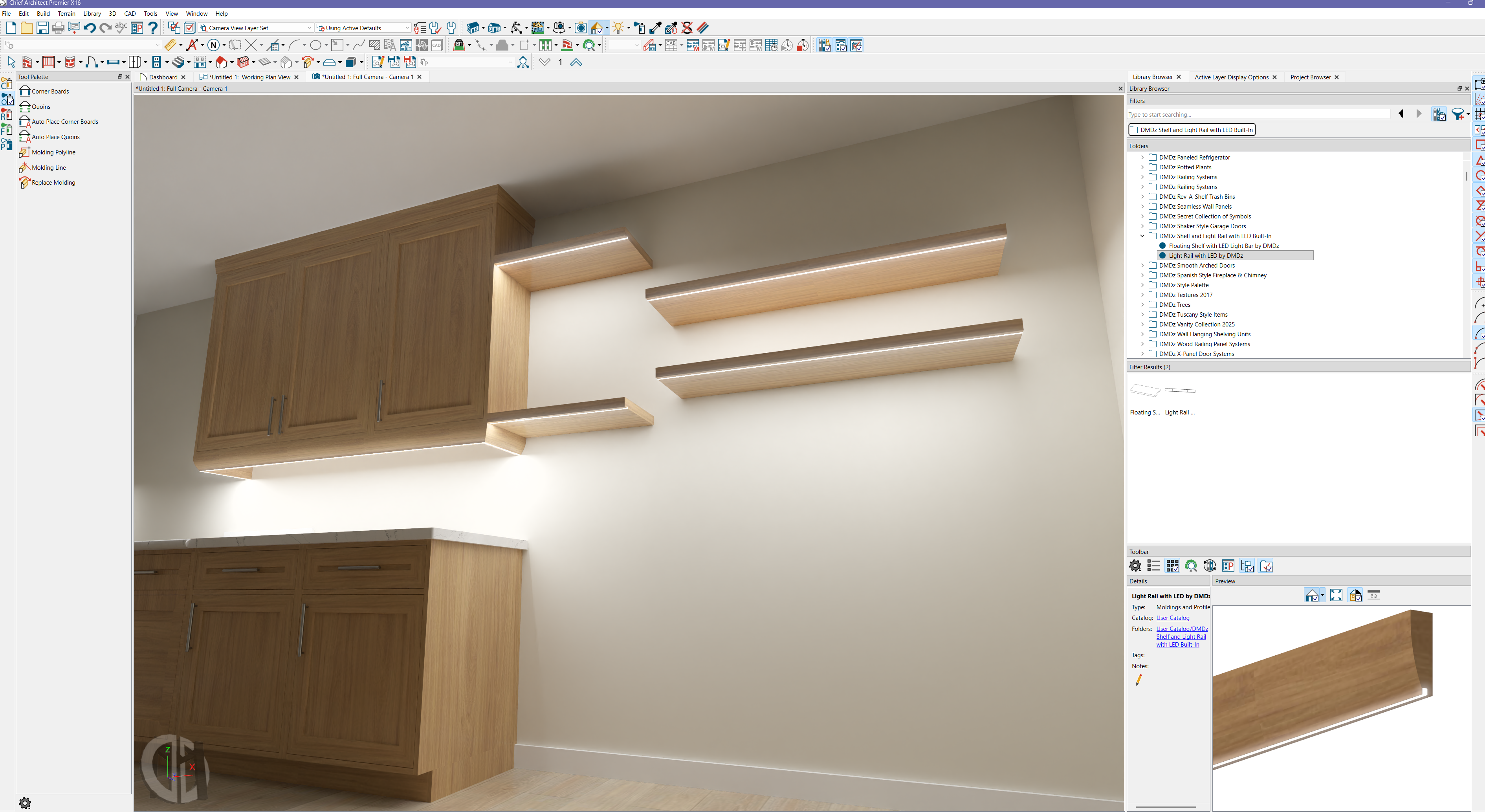Click the Fill Window icon in Preview
The height and width of the screenshot is (812, 1485).
pyautogui.click(x=1336, y=595)
